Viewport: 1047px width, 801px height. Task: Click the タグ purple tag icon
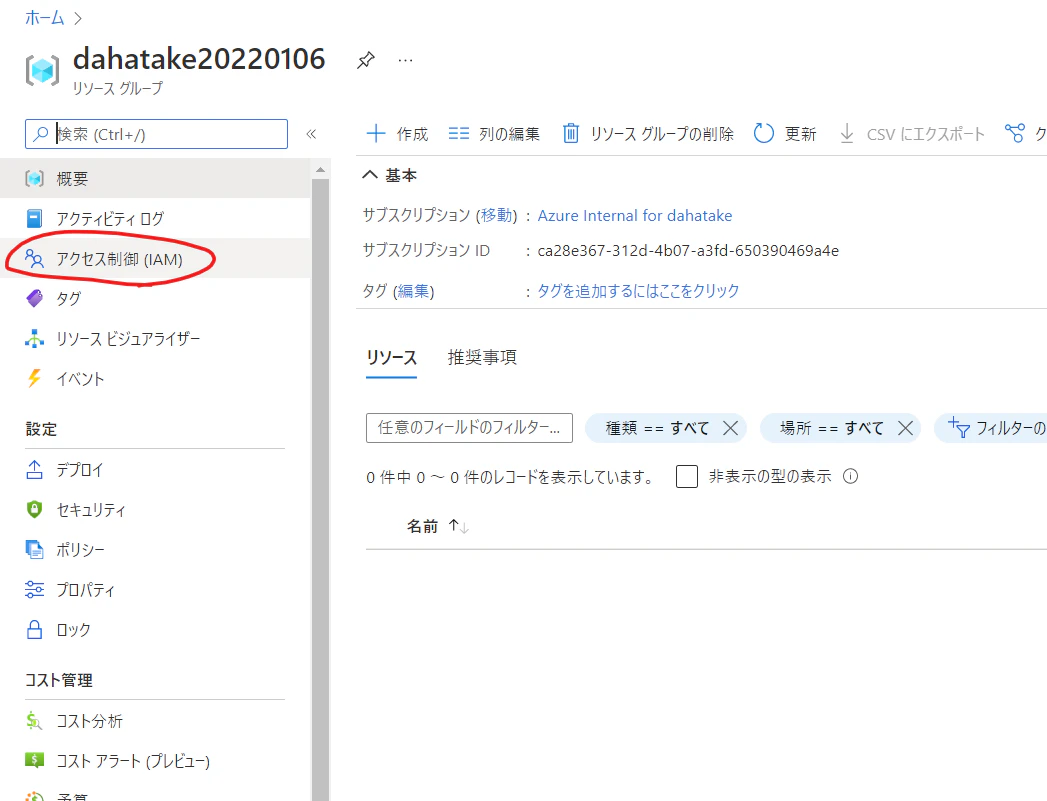click(x=34, y=298)
